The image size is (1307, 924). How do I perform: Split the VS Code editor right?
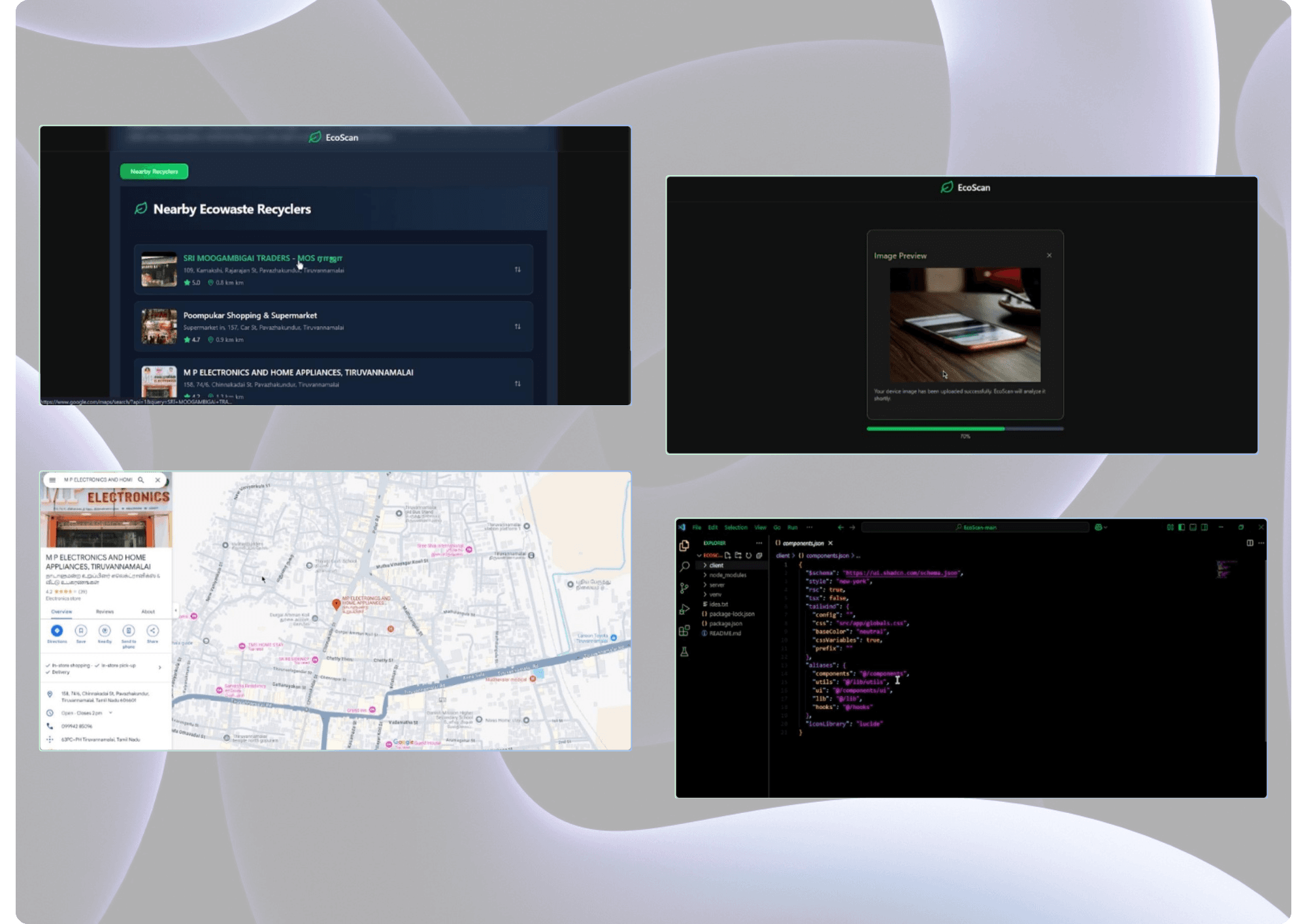pos(1249,543)
